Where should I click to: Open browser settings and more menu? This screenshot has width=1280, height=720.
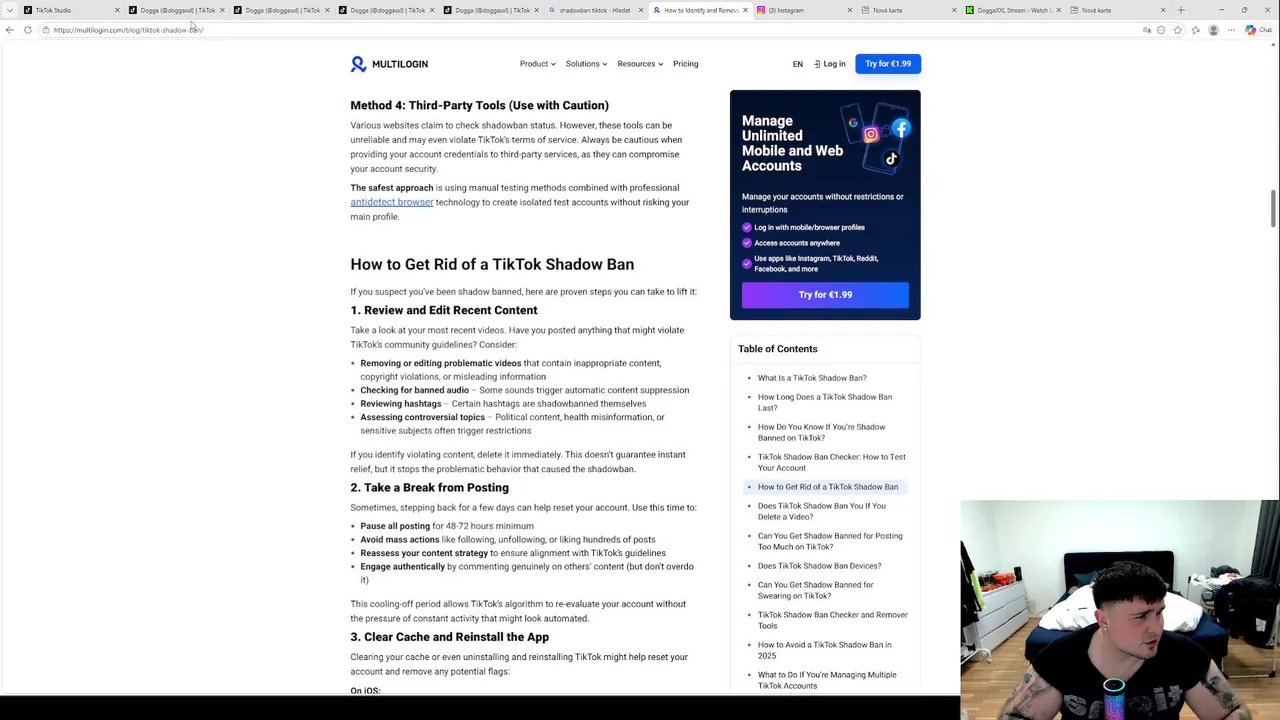coord(1231,30)
